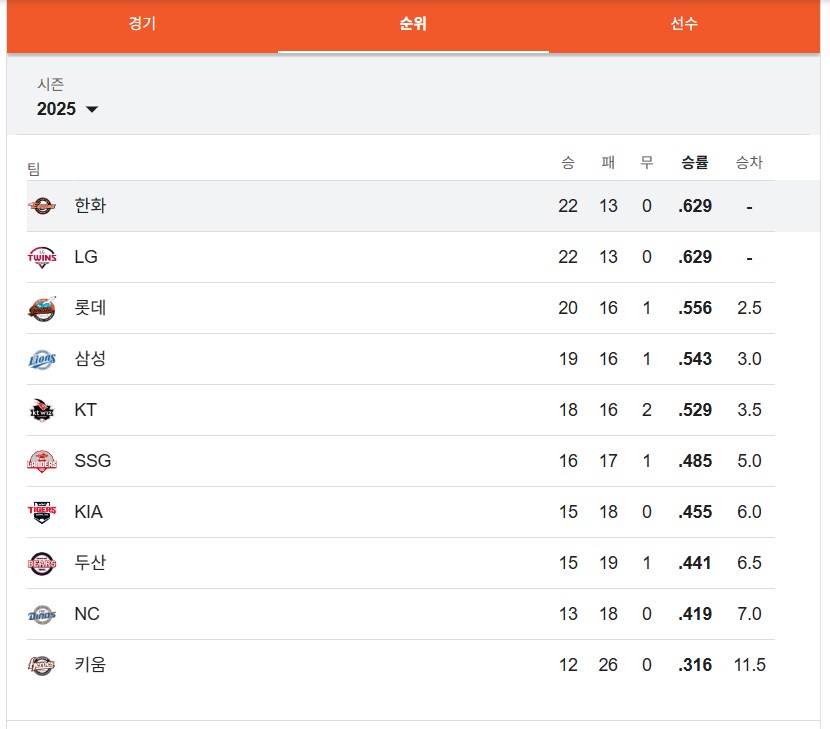Screen dimensions: 830x729
Task: Click the KIA Tigers team logo
Action: [x=42, y=512]
